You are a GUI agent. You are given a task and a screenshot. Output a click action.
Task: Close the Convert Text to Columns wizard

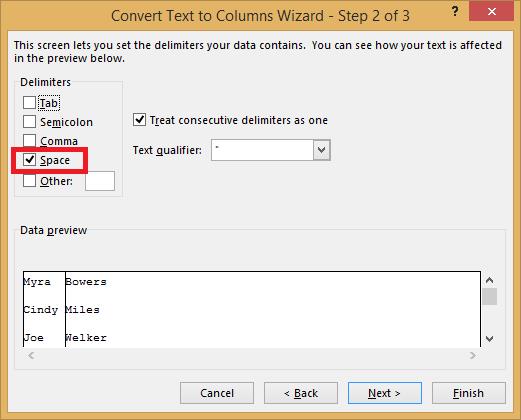(491, 12)
